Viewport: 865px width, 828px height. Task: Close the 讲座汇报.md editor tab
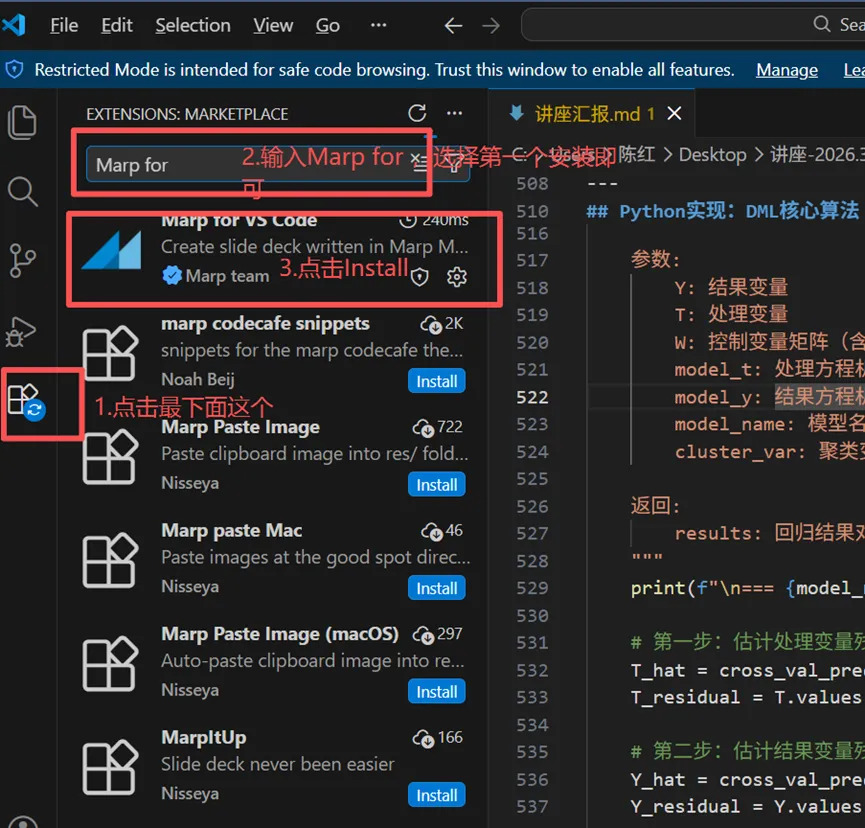pos(674,113)
